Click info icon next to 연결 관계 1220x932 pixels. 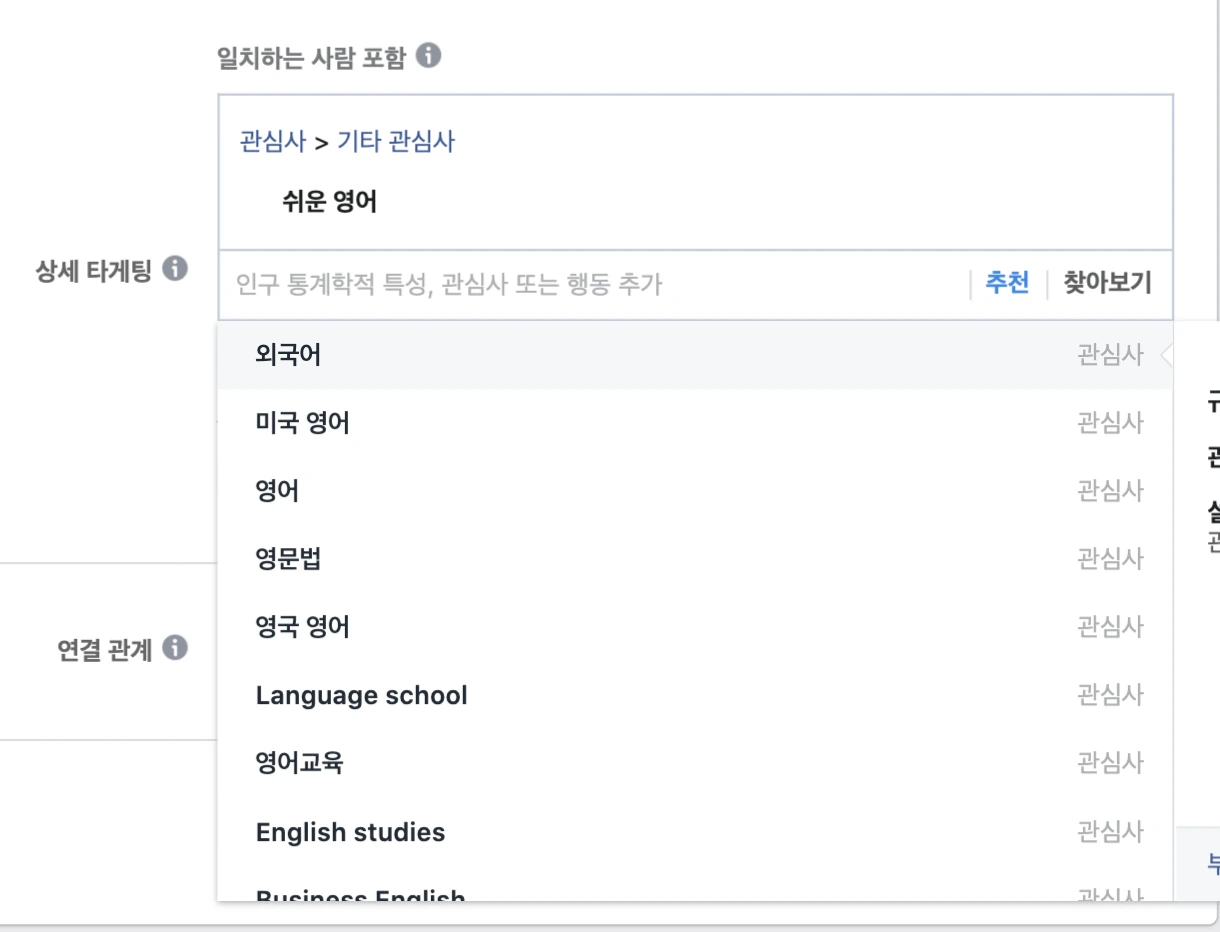click(x=175, y=649)
